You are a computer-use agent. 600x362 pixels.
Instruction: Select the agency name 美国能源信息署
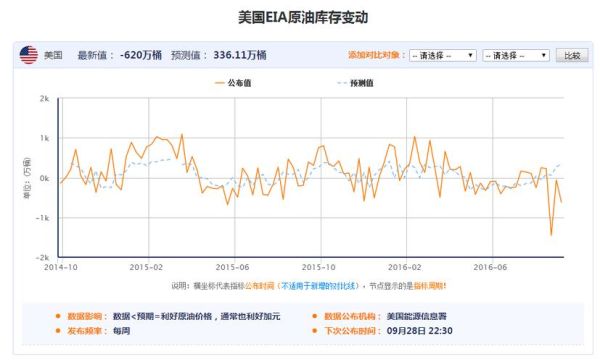[416, 316]
